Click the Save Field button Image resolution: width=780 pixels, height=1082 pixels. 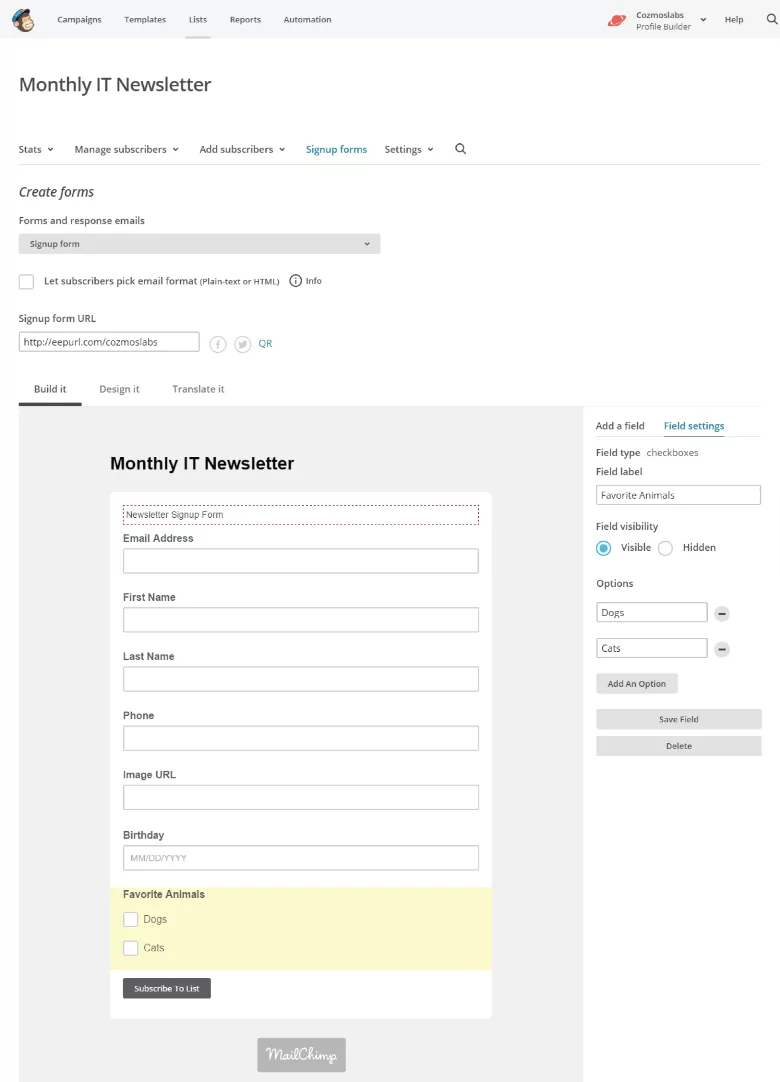click(x=679, y=719)
